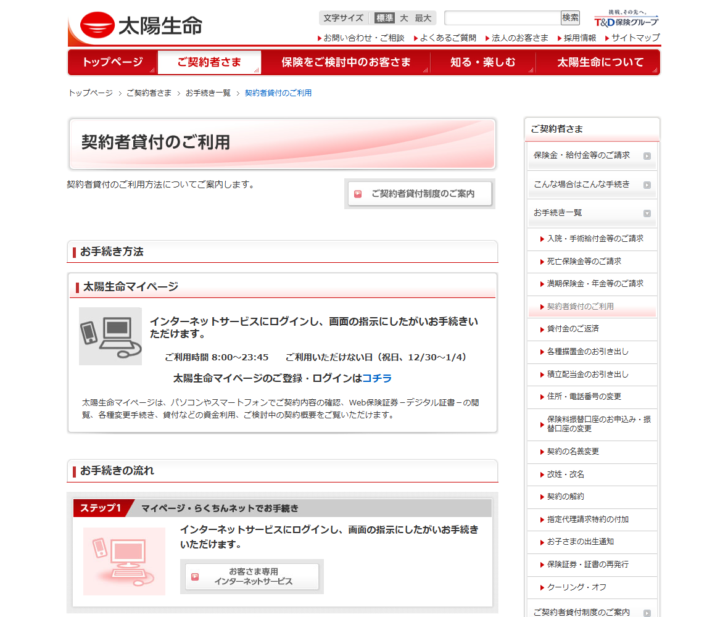Open 各種据置金のお引き出し sidebar item

tap(592, 351)
